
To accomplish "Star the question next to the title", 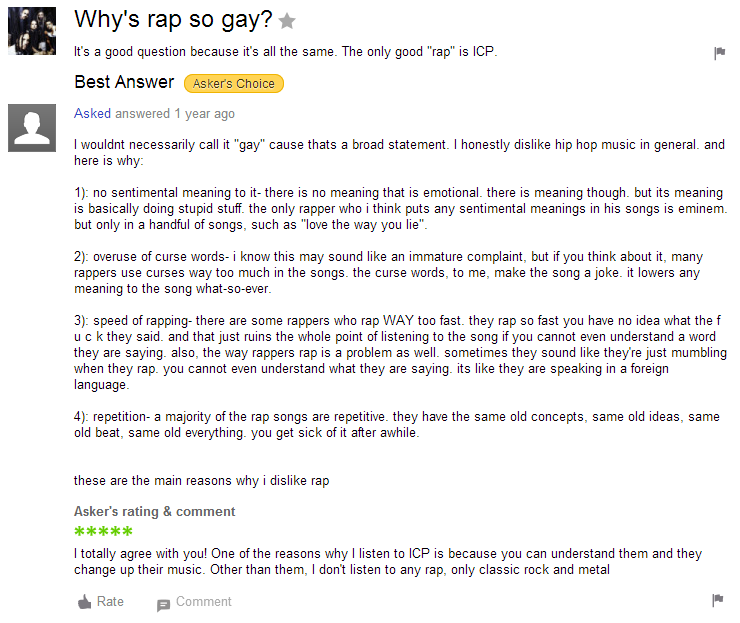I will (287, 21).
